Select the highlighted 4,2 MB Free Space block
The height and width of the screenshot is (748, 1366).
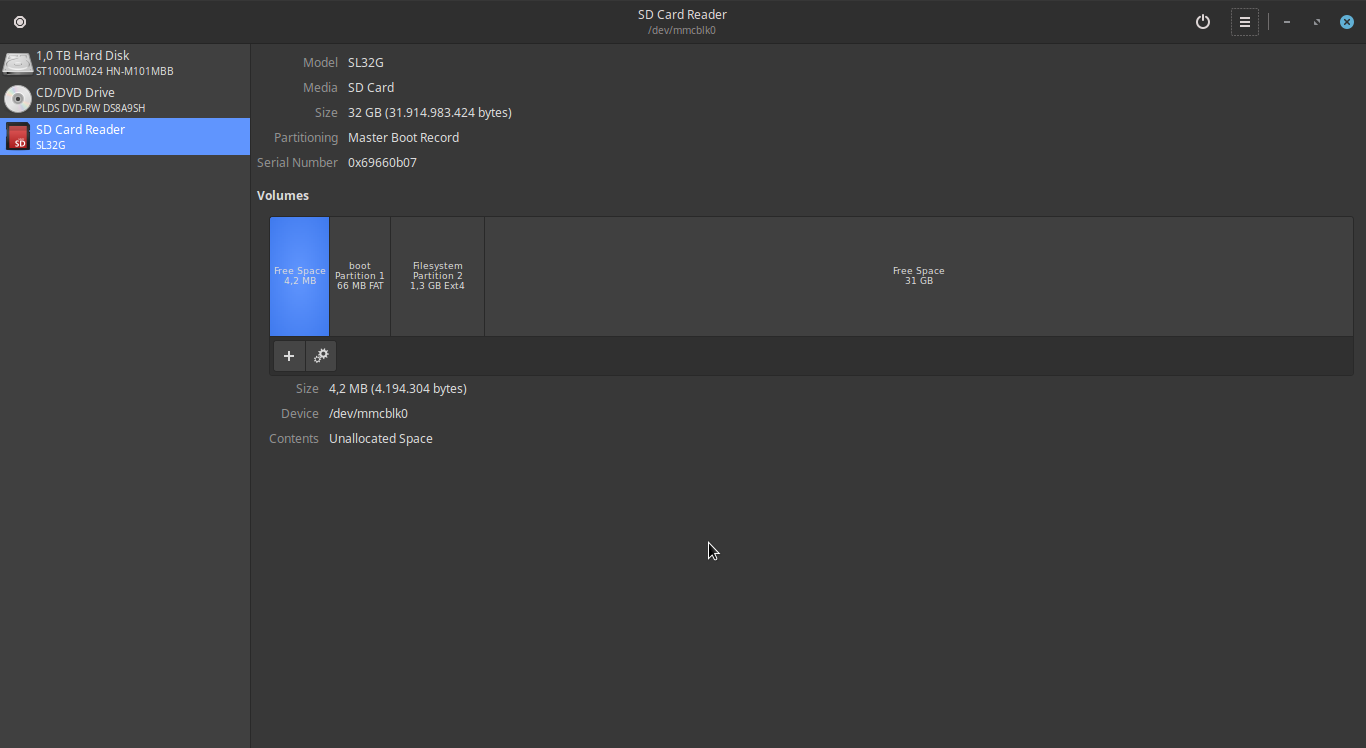(x=299, y=276)
